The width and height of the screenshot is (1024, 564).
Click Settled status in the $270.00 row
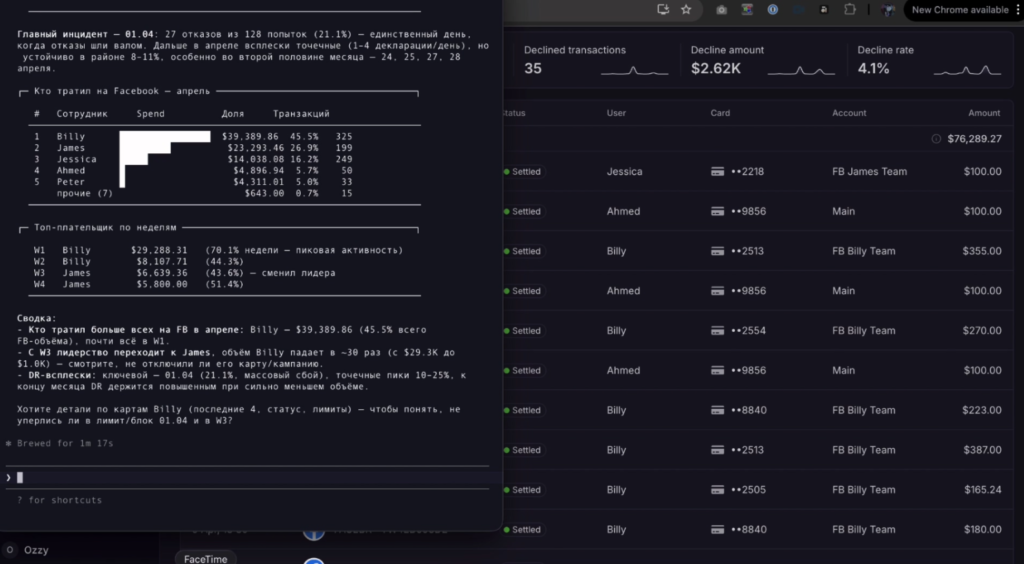522,331
